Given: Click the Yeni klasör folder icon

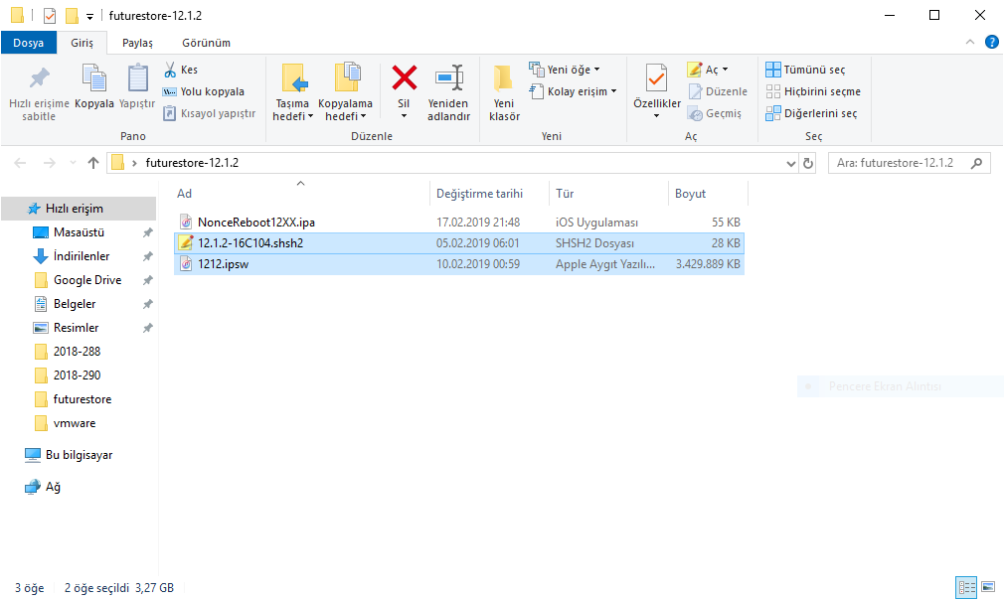Looking at the screenshot, I should click(504, 78).
